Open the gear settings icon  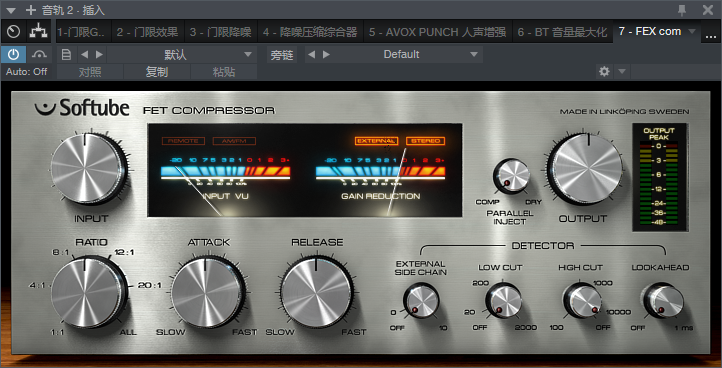coord(604,71)
